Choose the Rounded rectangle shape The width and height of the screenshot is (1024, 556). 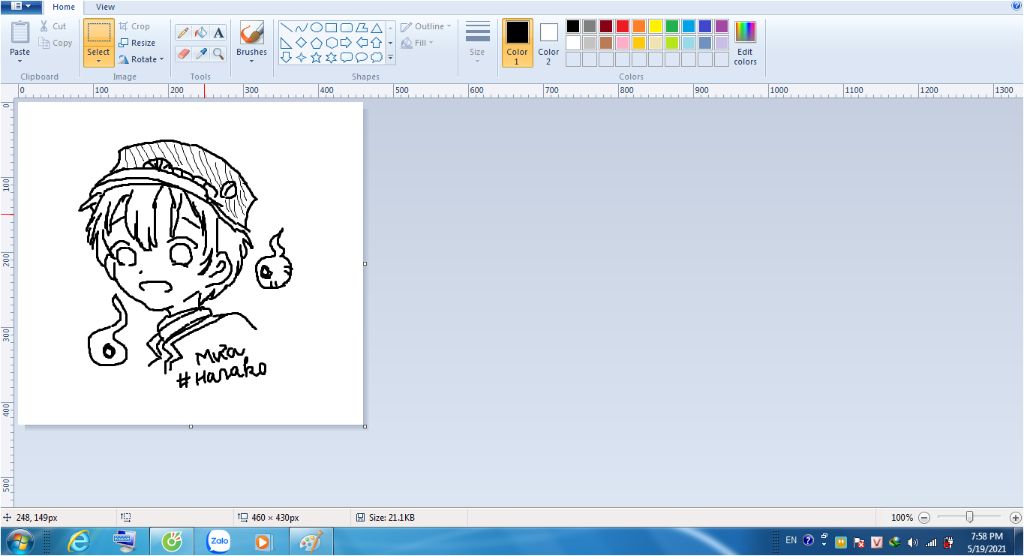[346, 27]
